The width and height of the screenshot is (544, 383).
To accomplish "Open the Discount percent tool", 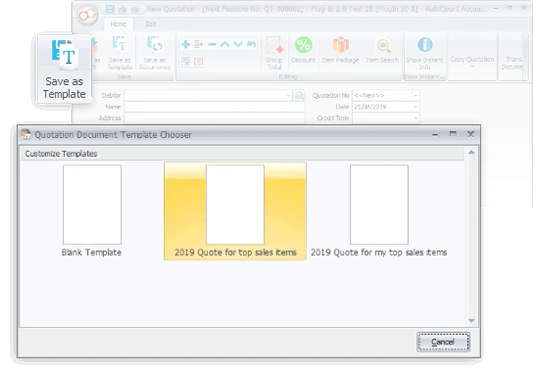I will (304, 45).
